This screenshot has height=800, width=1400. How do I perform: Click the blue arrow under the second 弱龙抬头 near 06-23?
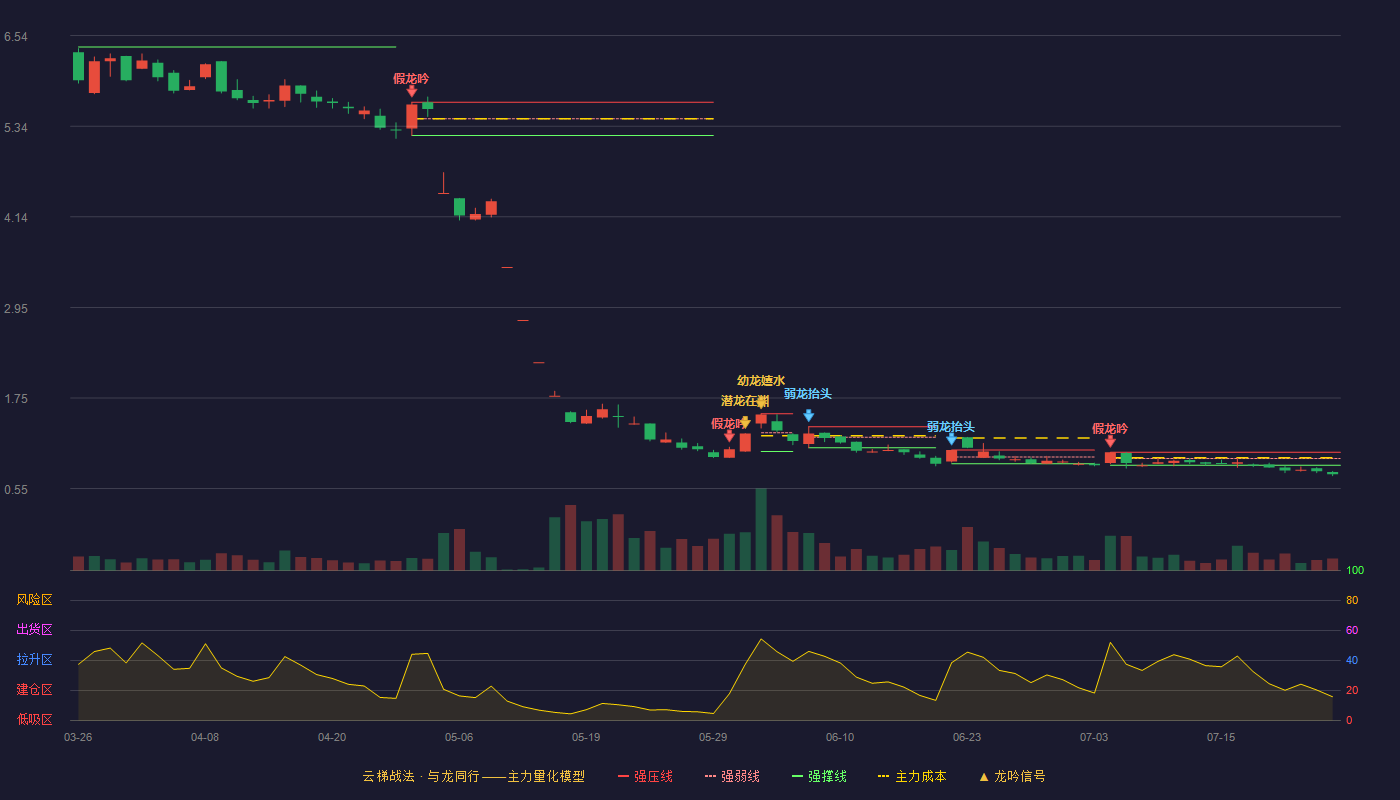(x=951, y=439)
